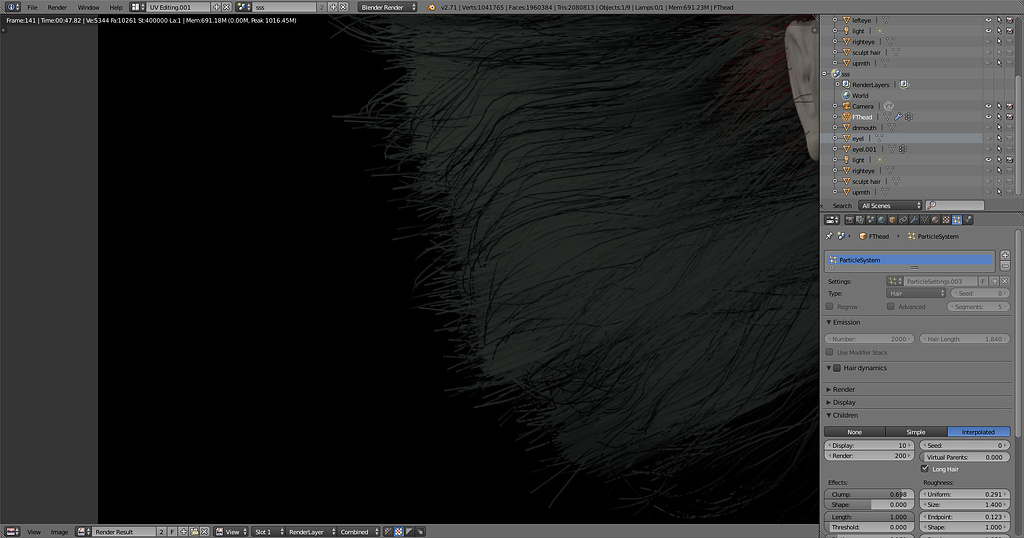Set children type to None
Image resolution: width=1024 pixels, height=538 pixels.
854,432
